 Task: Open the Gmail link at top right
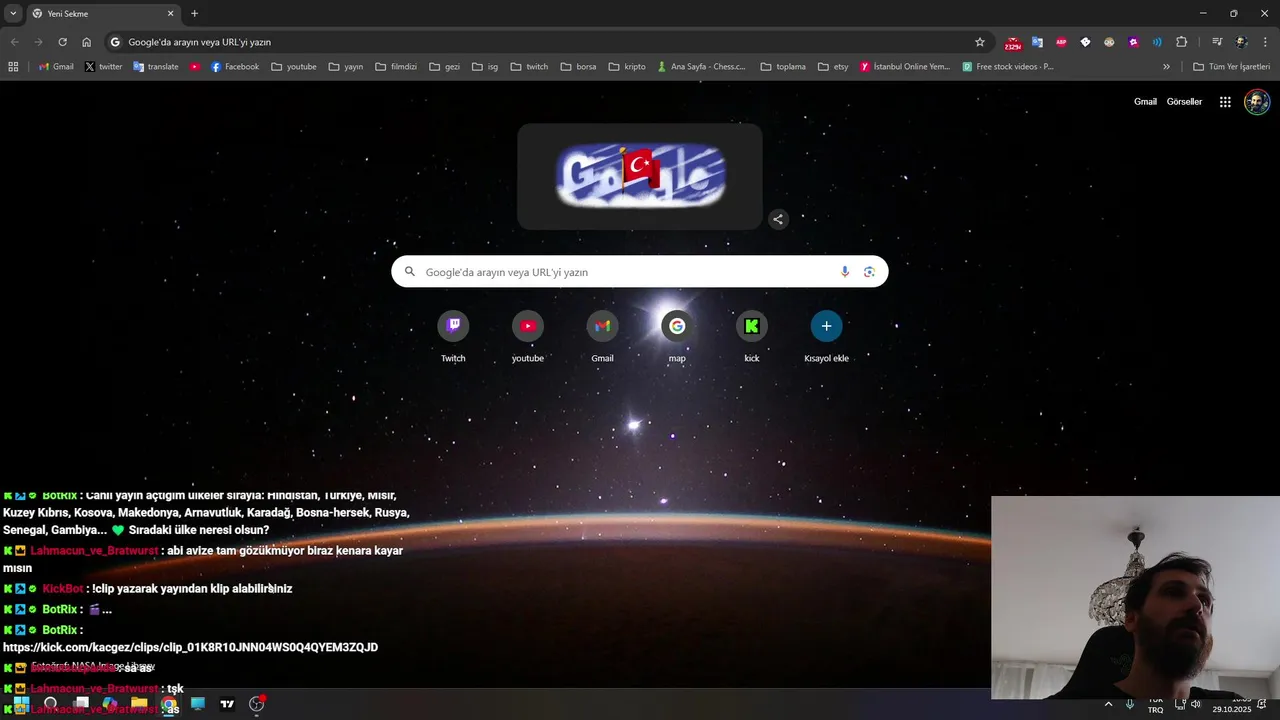click(1145, 102)
